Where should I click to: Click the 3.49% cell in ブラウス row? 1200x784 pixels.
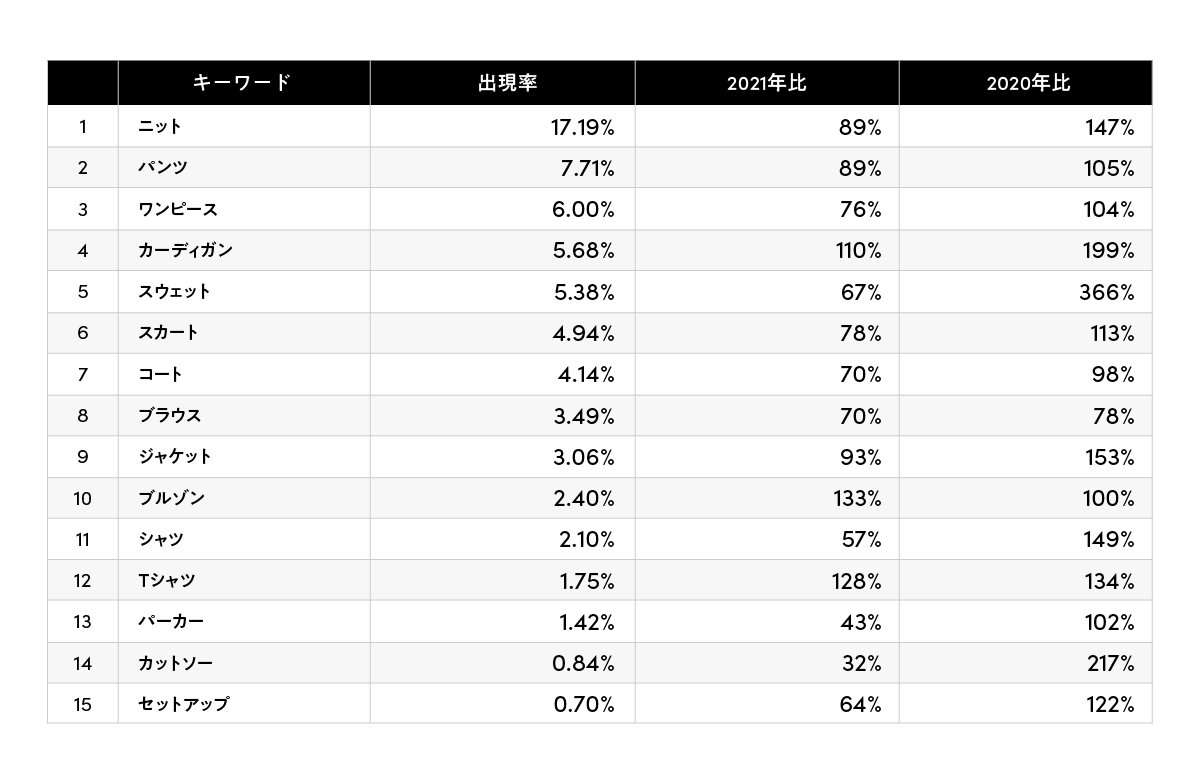pos(583,416)
